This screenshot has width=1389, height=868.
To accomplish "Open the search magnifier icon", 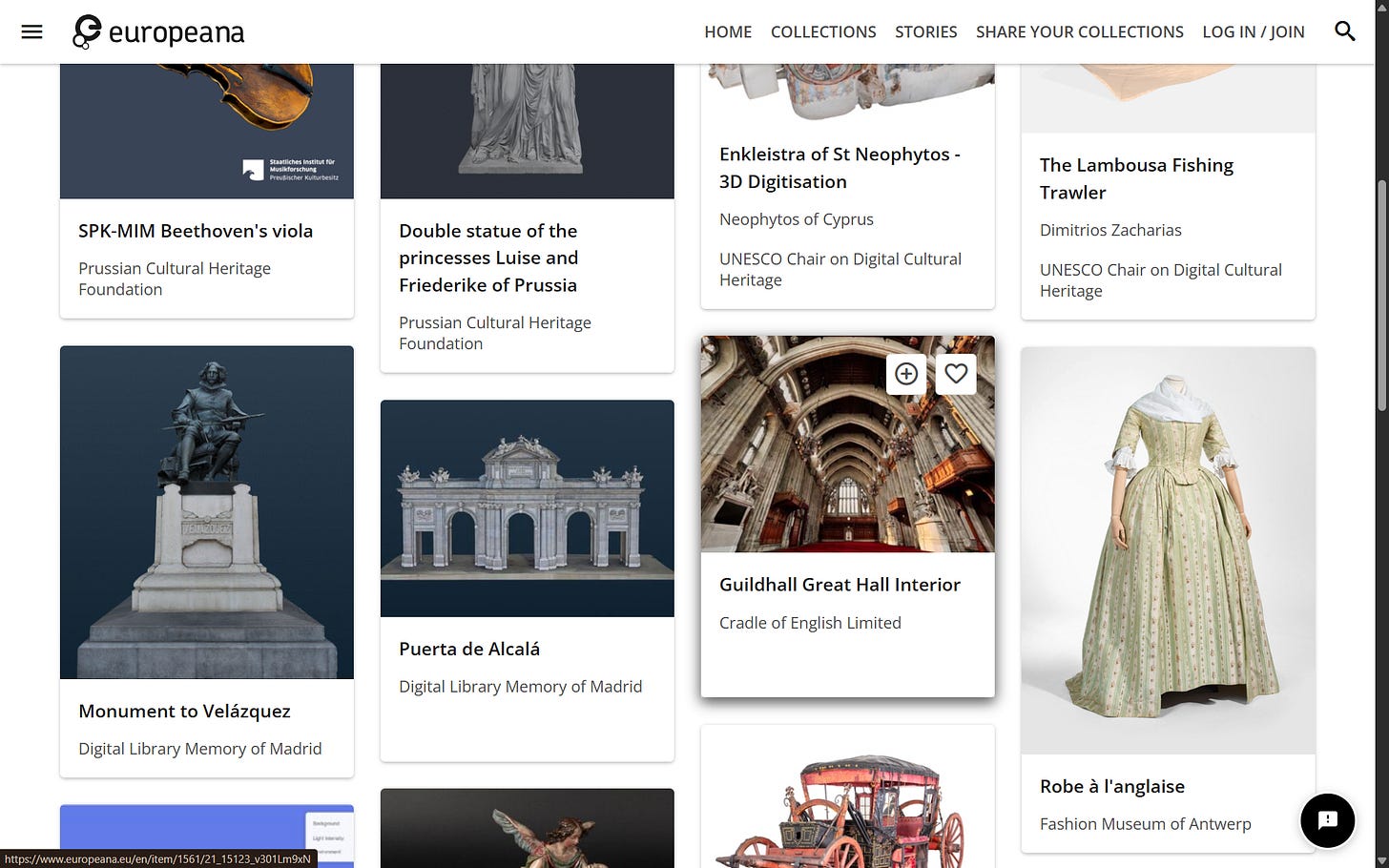I will click(x=1345, y=31).
